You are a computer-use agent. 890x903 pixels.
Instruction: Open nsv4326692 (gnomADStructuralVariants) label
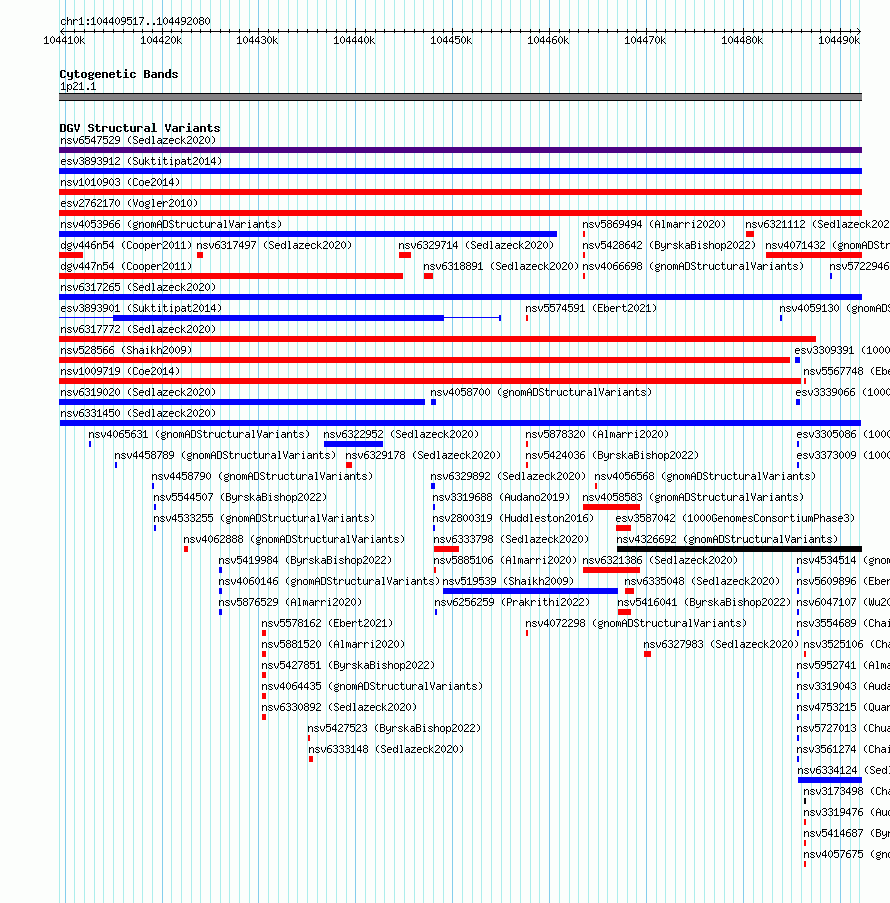tap(728, 540)
